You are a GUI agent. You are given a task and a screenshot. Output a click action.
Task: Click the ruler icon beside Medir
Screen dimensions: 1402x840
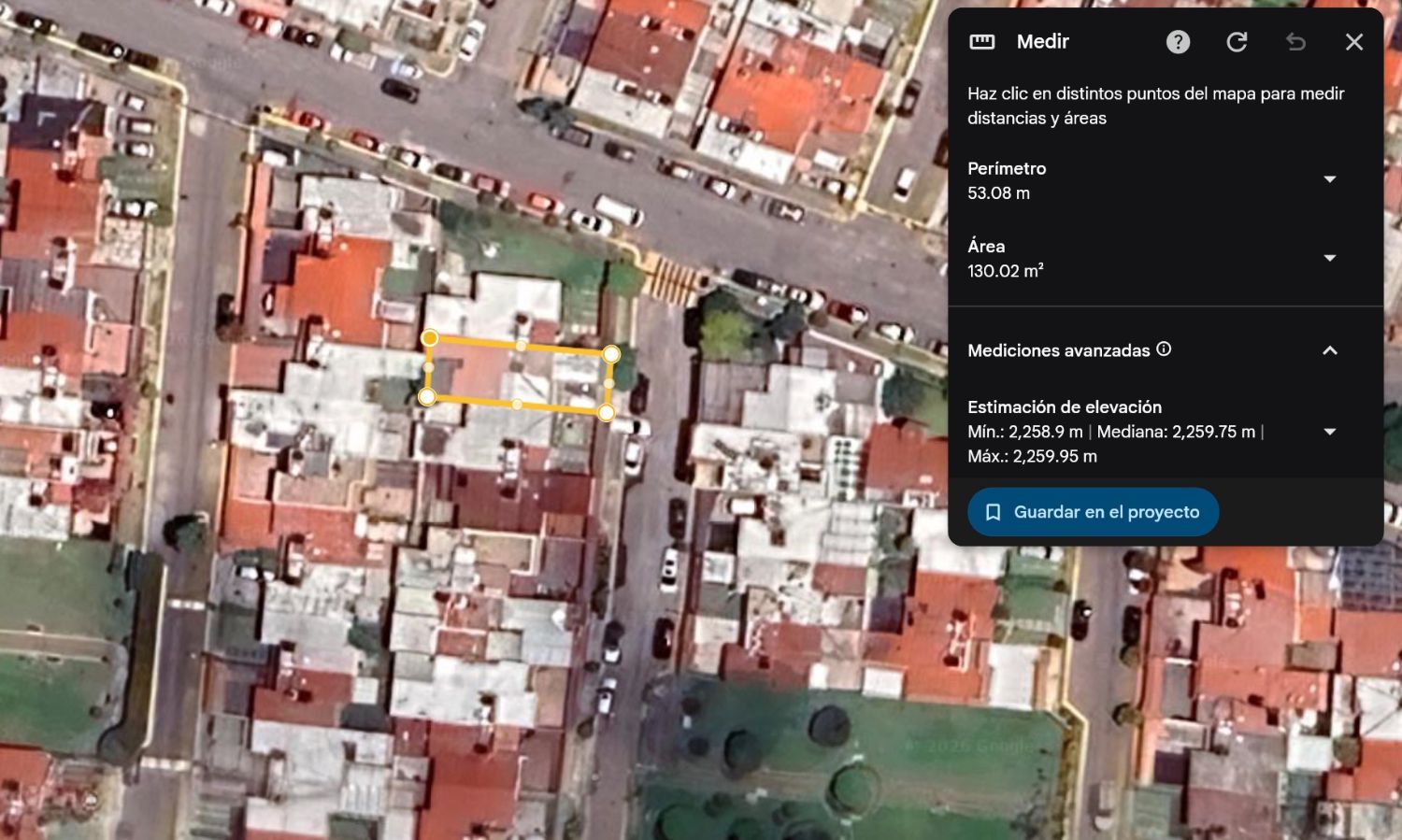(982, 42)
